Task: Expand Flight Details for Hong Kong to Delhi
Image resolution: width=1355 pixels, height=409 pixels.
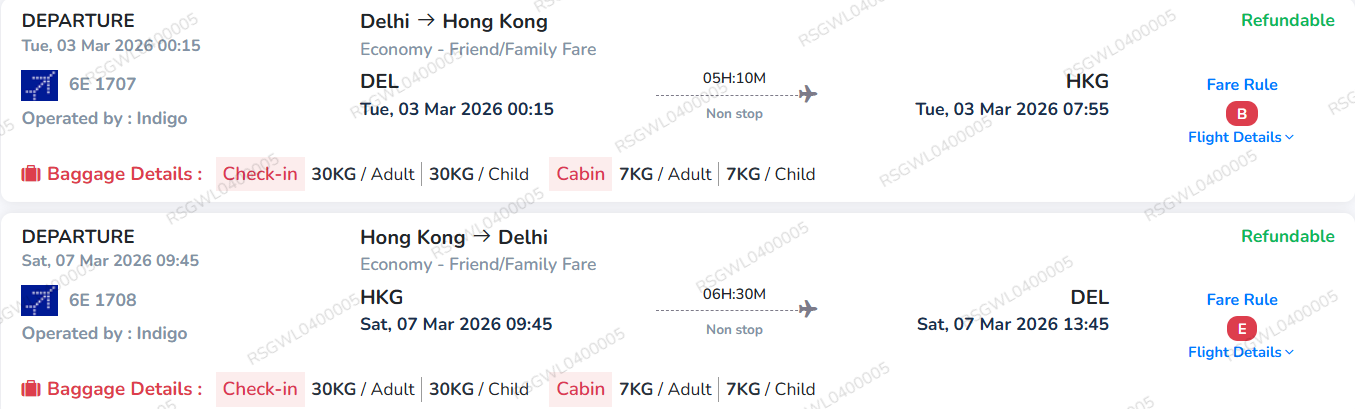Action: click(x=1240, y=352)
